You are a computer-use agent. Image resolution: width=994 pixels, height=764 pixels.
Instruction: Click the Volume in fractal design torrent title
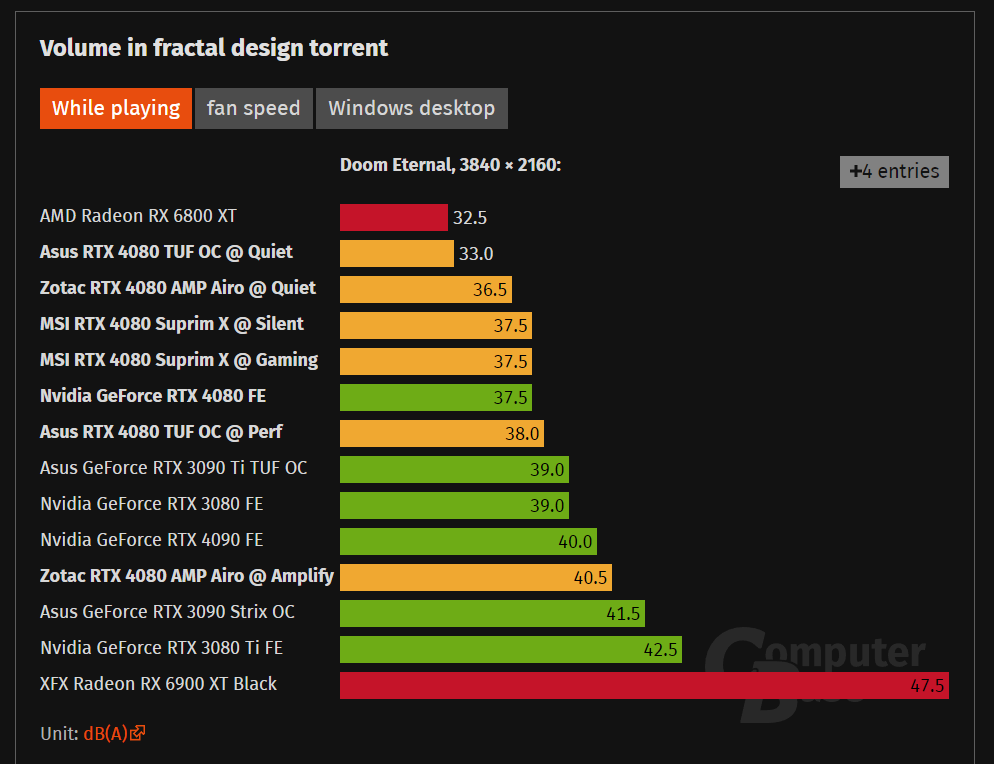click(214, 48)
